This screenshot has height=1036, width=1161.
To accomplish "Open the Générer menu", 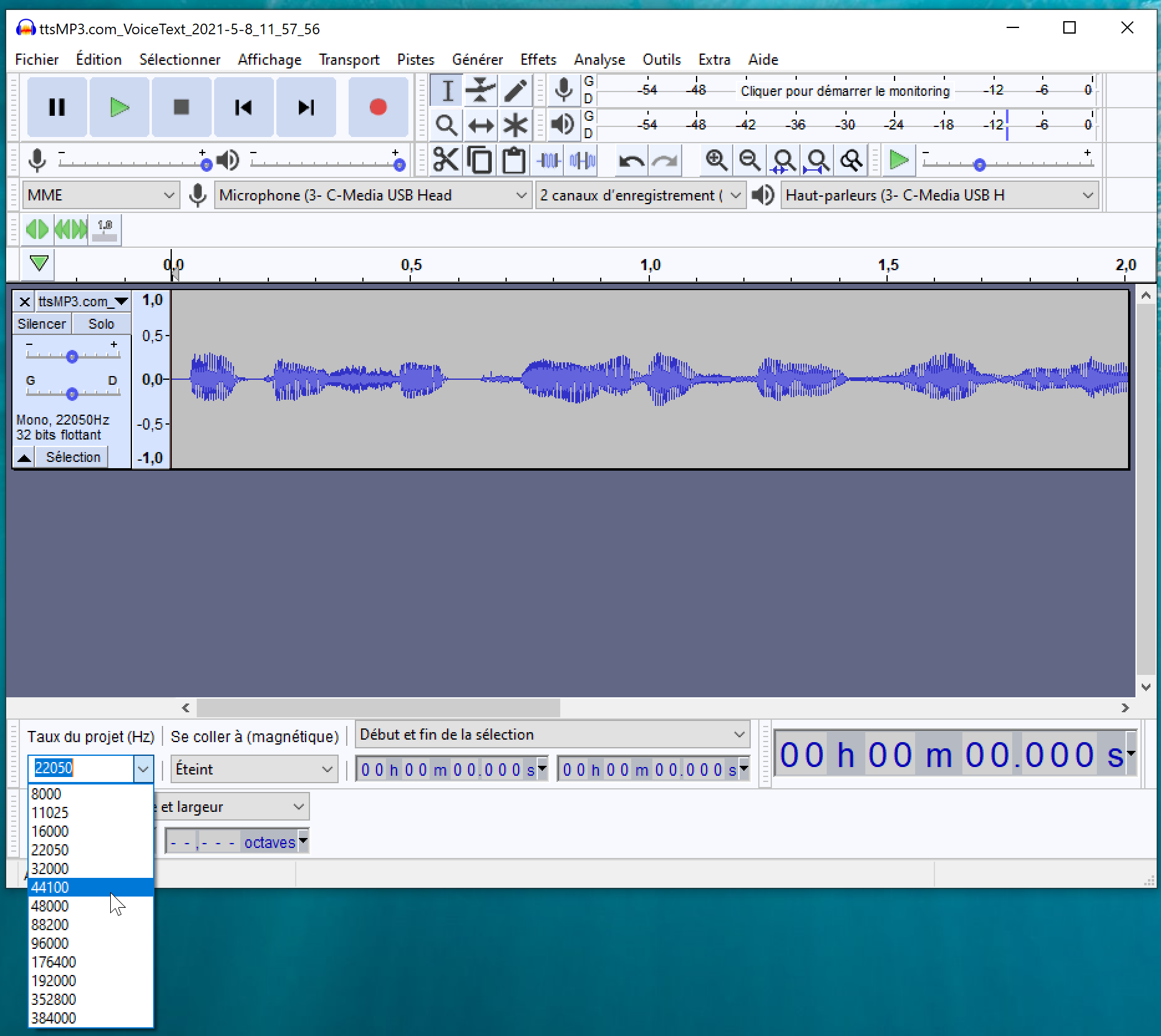I will [477, 59].
